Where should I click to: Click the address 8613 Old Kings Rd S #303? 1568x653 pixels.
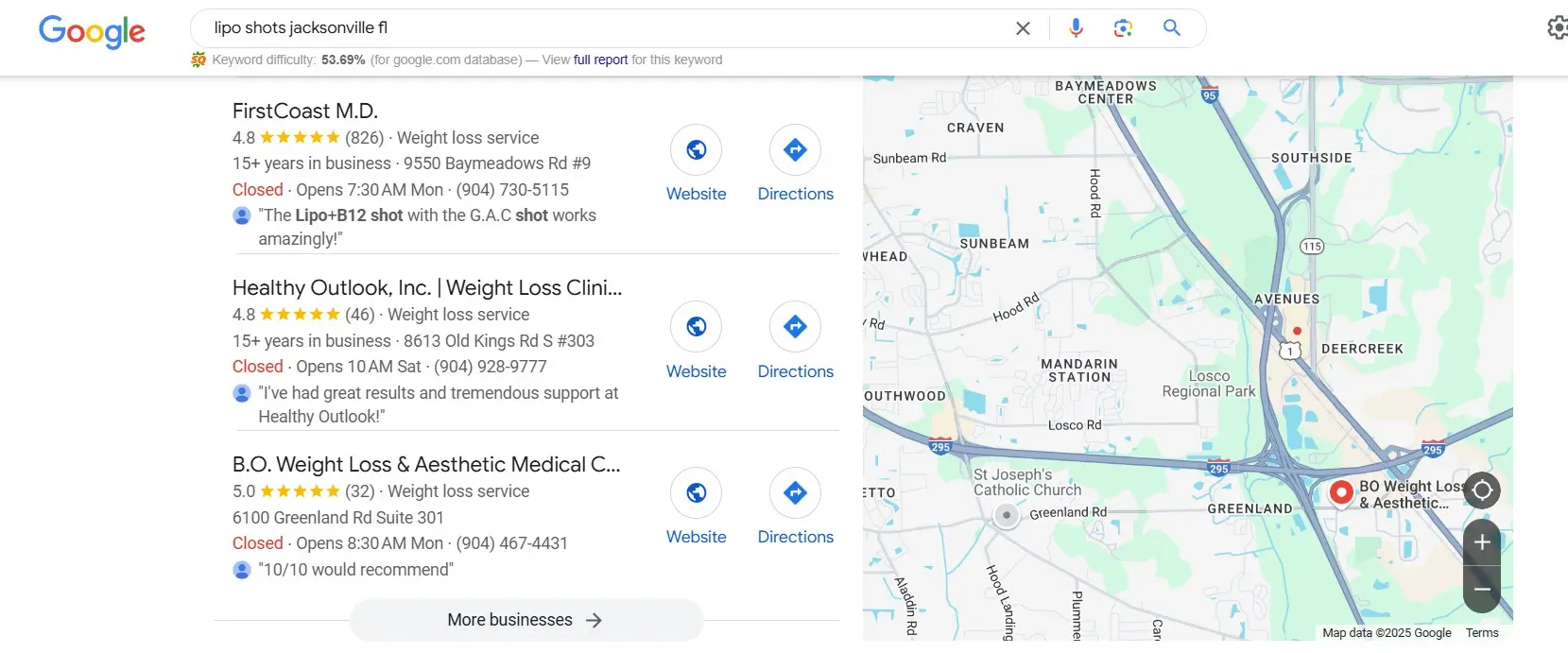click(499, 341)
